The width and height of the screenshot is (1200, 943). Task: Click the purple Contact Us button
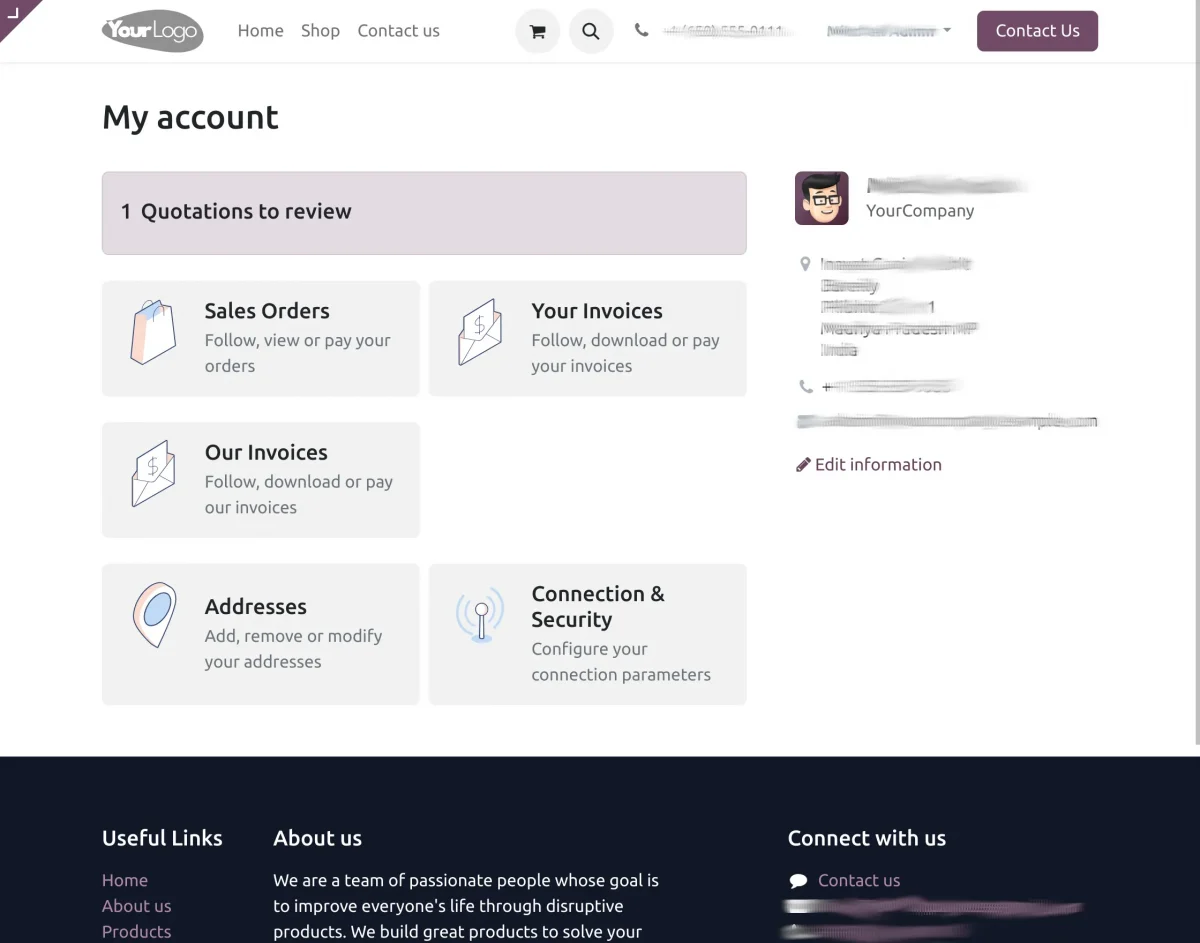(x=1037, y=31)
